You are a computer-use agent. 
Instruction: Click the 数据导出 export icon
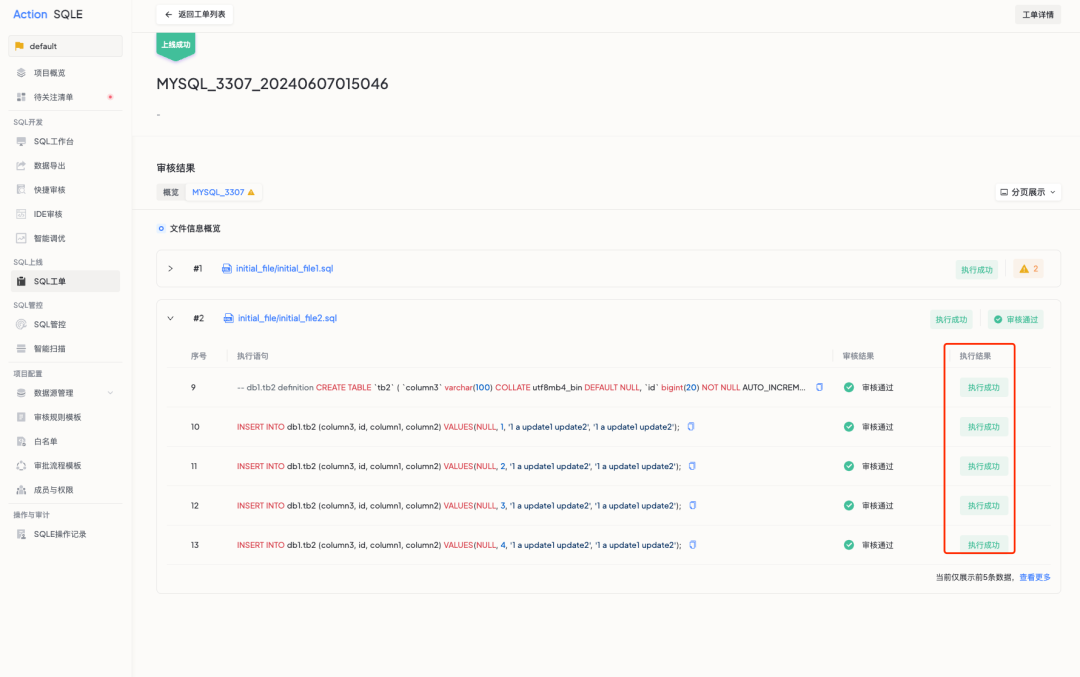21,166
